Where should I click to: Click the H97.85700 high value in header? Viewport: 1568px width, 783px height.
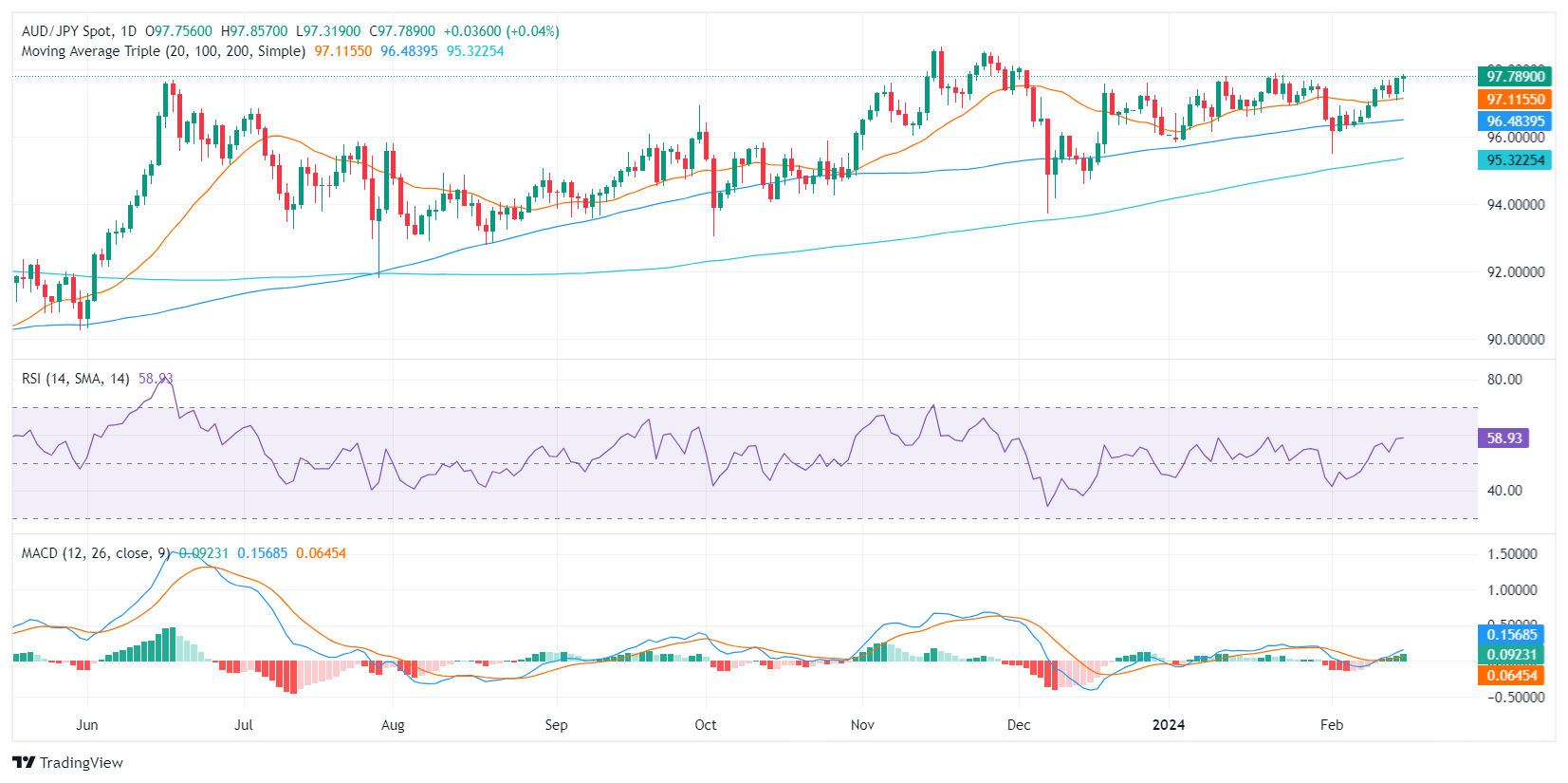pyautogui.click(x=254, y=31)
